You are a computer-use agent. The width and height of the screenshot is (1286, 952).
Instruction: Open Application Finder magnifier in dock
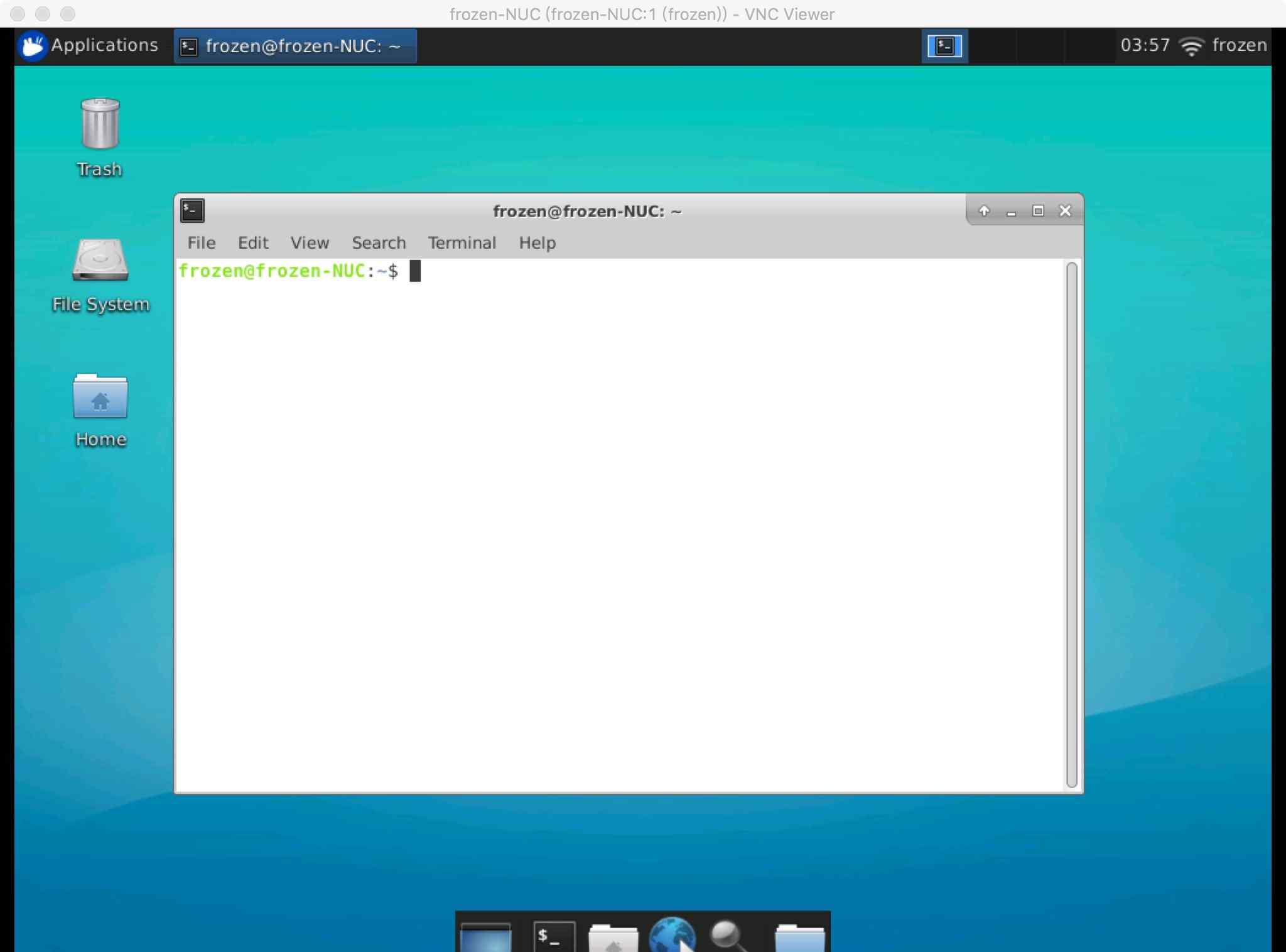tap(729, 936)
